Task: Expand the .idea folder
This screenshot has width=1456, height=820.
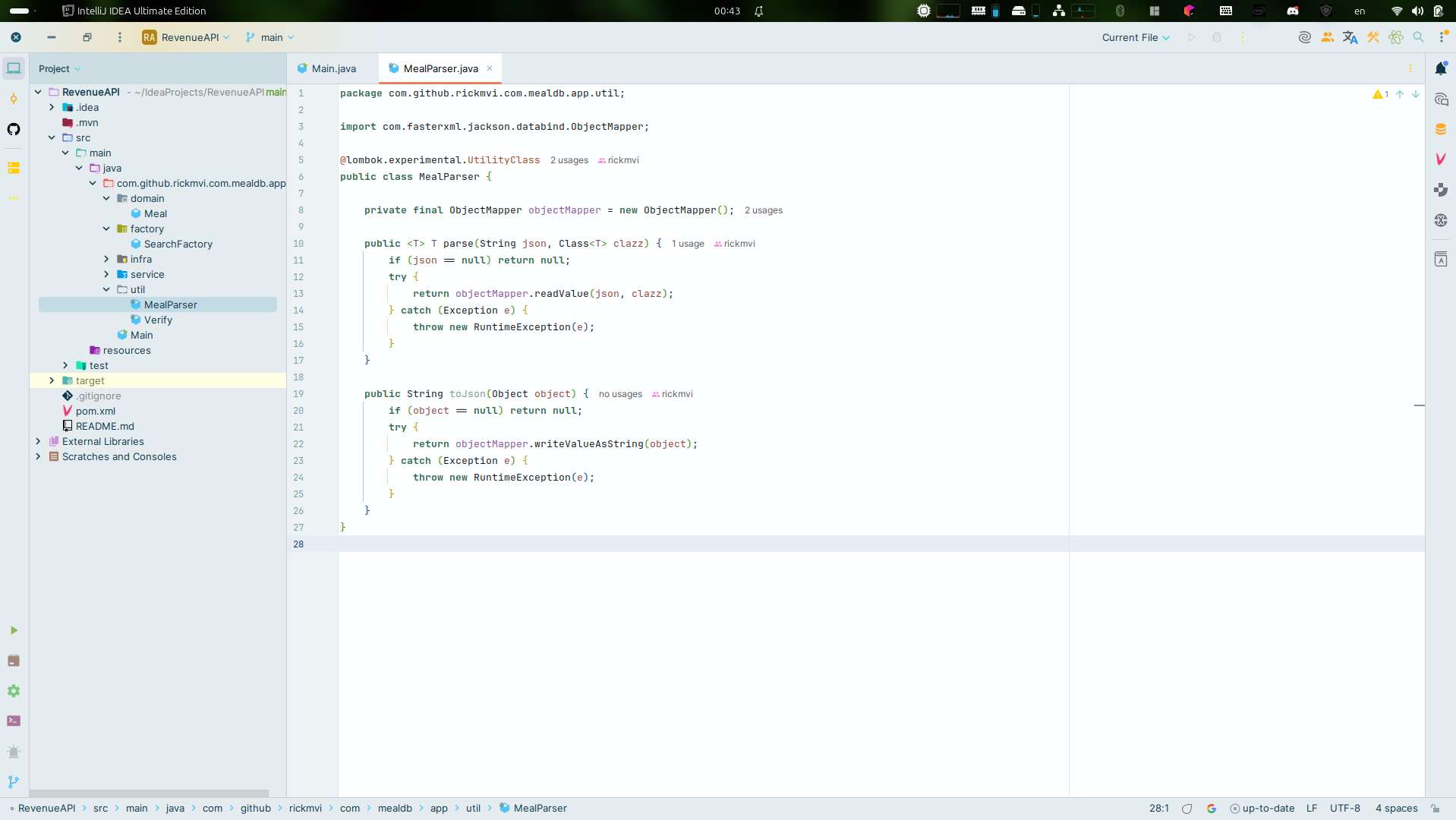Action: (52, 107)
